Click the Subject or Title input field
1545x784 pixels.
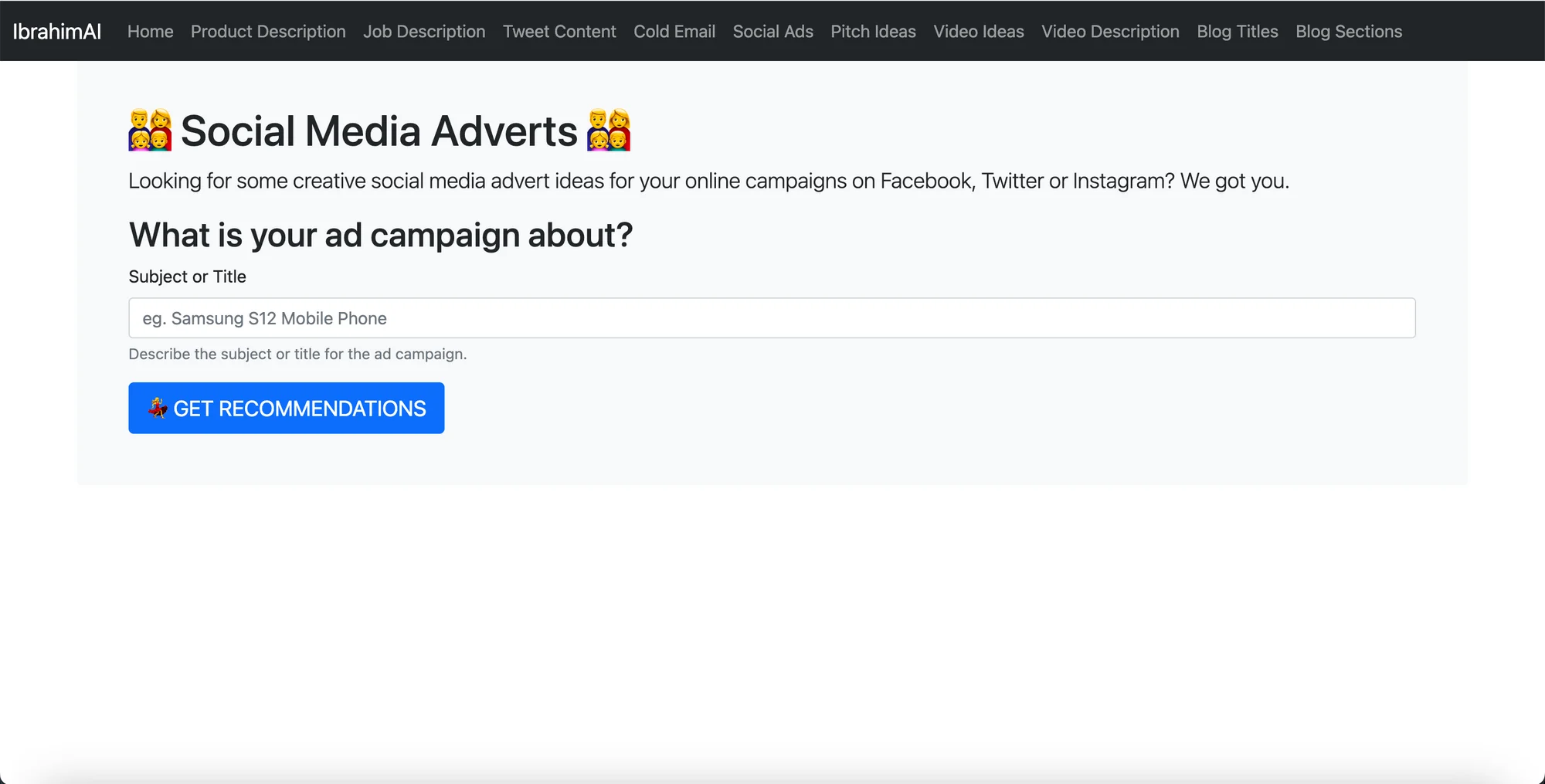point(772,318)
